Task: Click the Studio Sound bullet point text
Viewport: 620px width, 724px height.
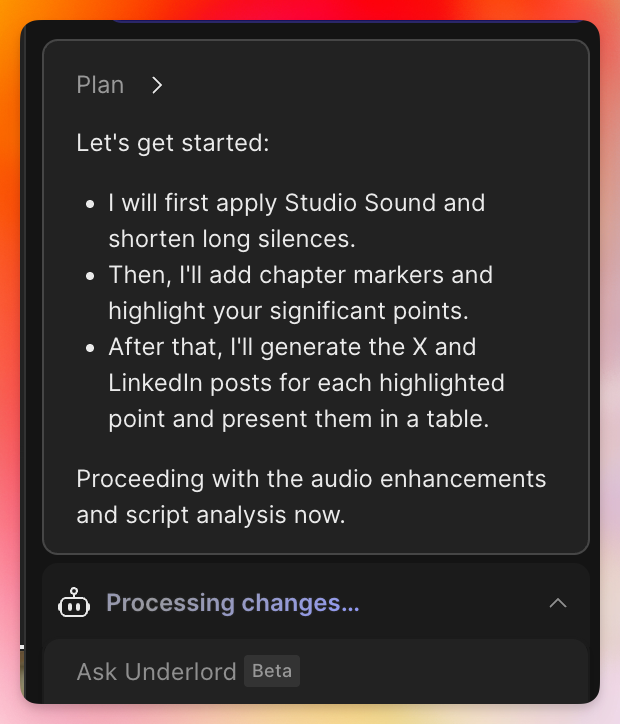Action: coord(296,202)
